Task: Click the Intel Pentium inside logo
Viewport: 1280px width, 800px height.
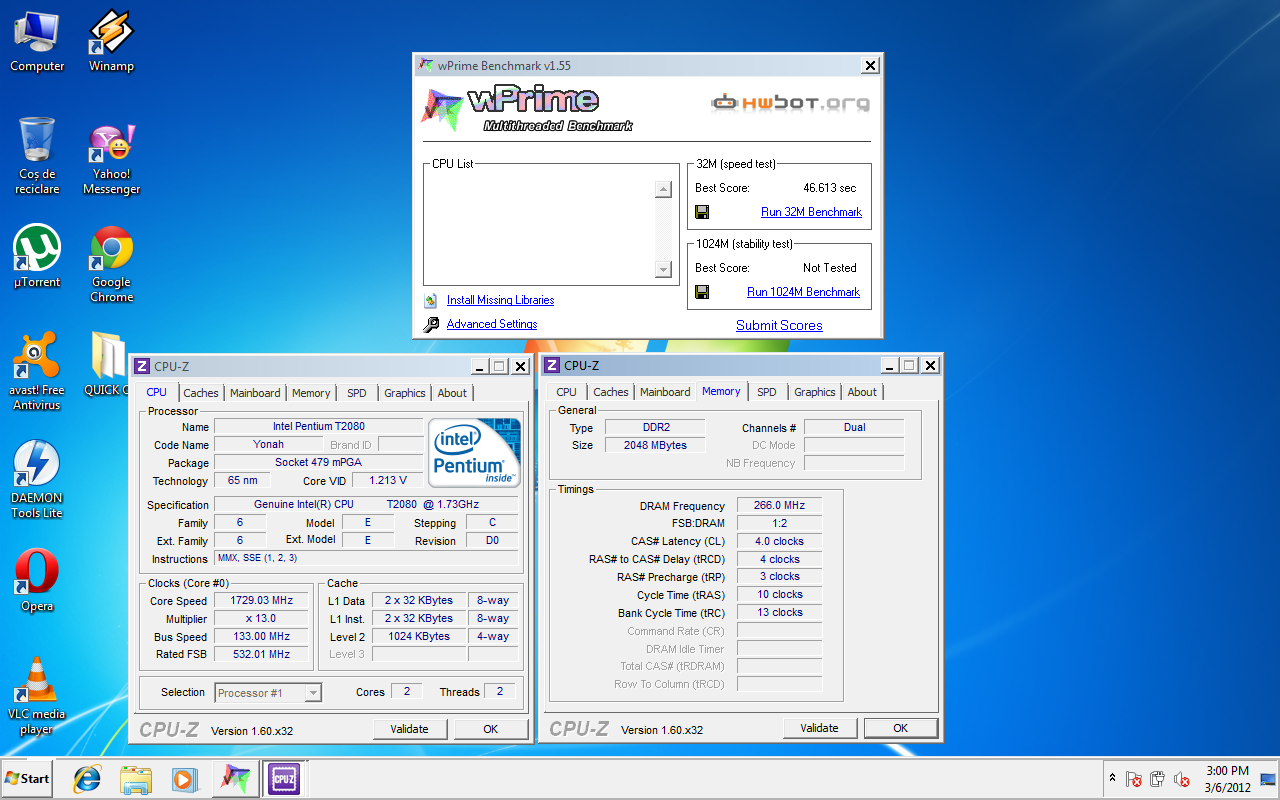Action: (474, 453)
